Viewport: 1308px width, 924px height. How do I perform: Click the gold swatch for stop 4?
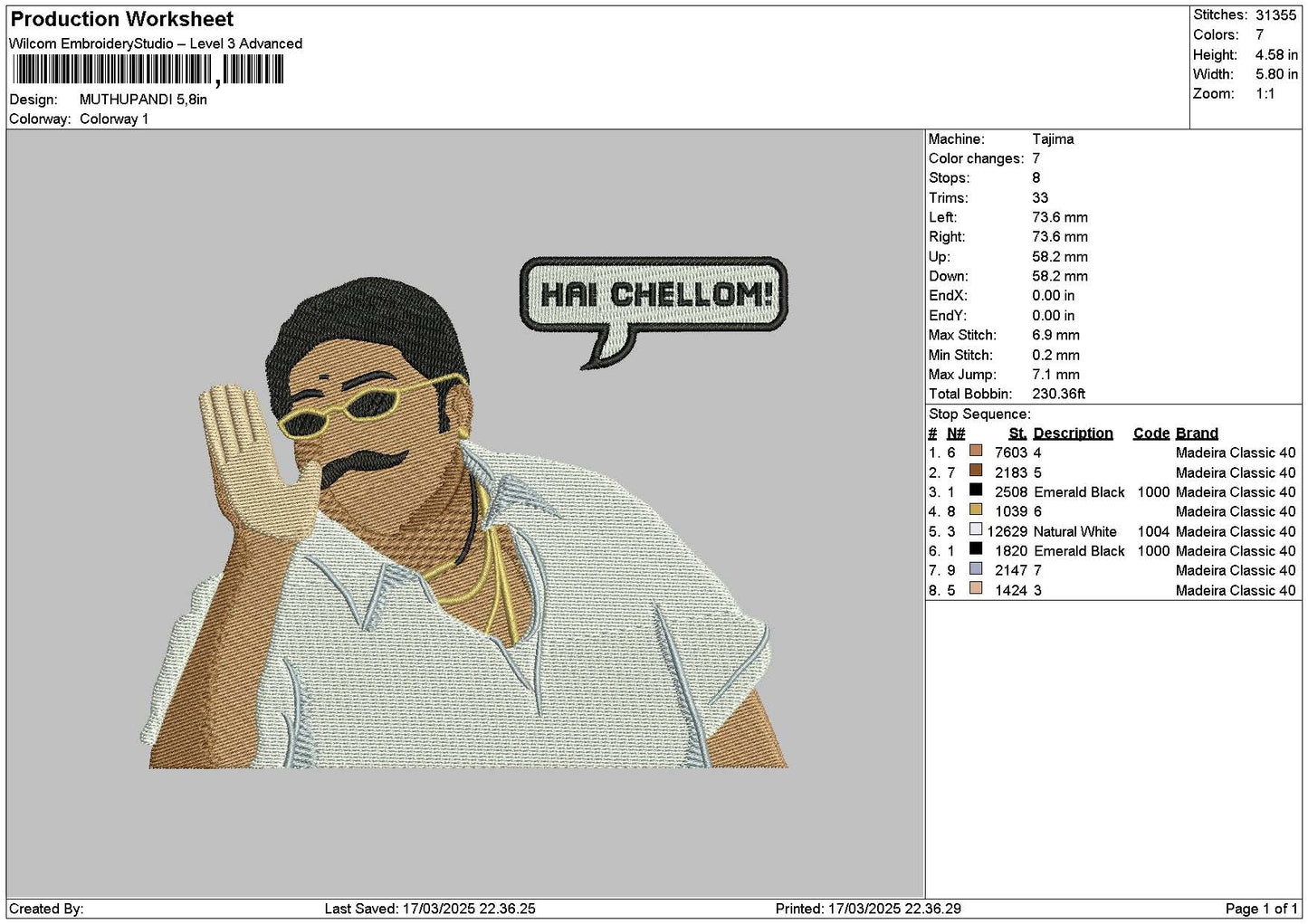(x=976, y=510)
